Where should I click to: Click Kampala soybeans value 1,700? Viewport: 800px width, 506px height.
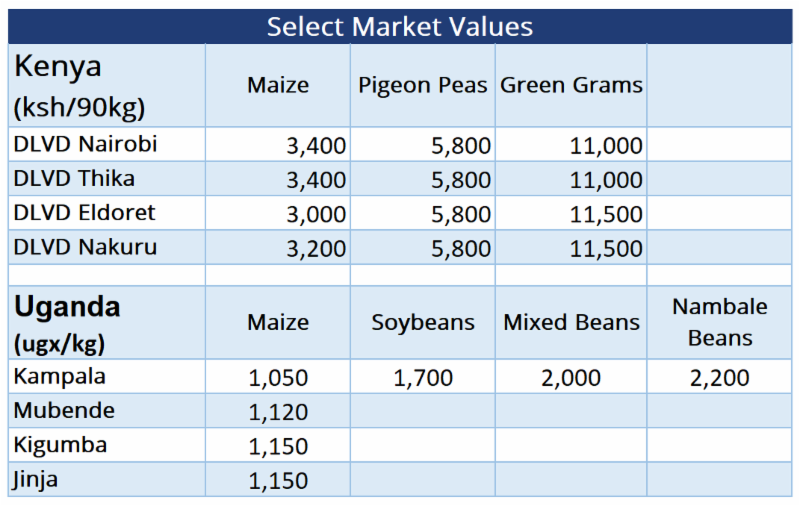tap(422, 378)
